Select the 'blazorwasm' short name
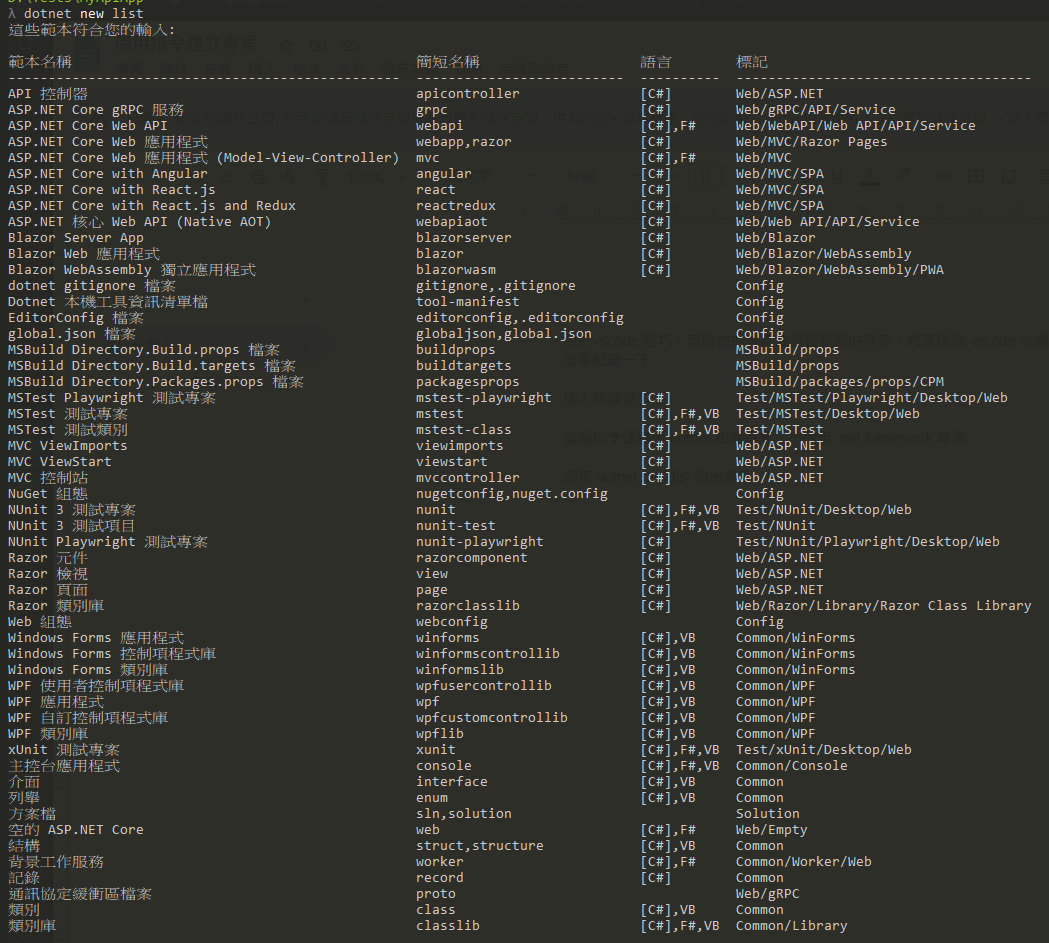The image size is (1049, 943). (x=456, y=270)
